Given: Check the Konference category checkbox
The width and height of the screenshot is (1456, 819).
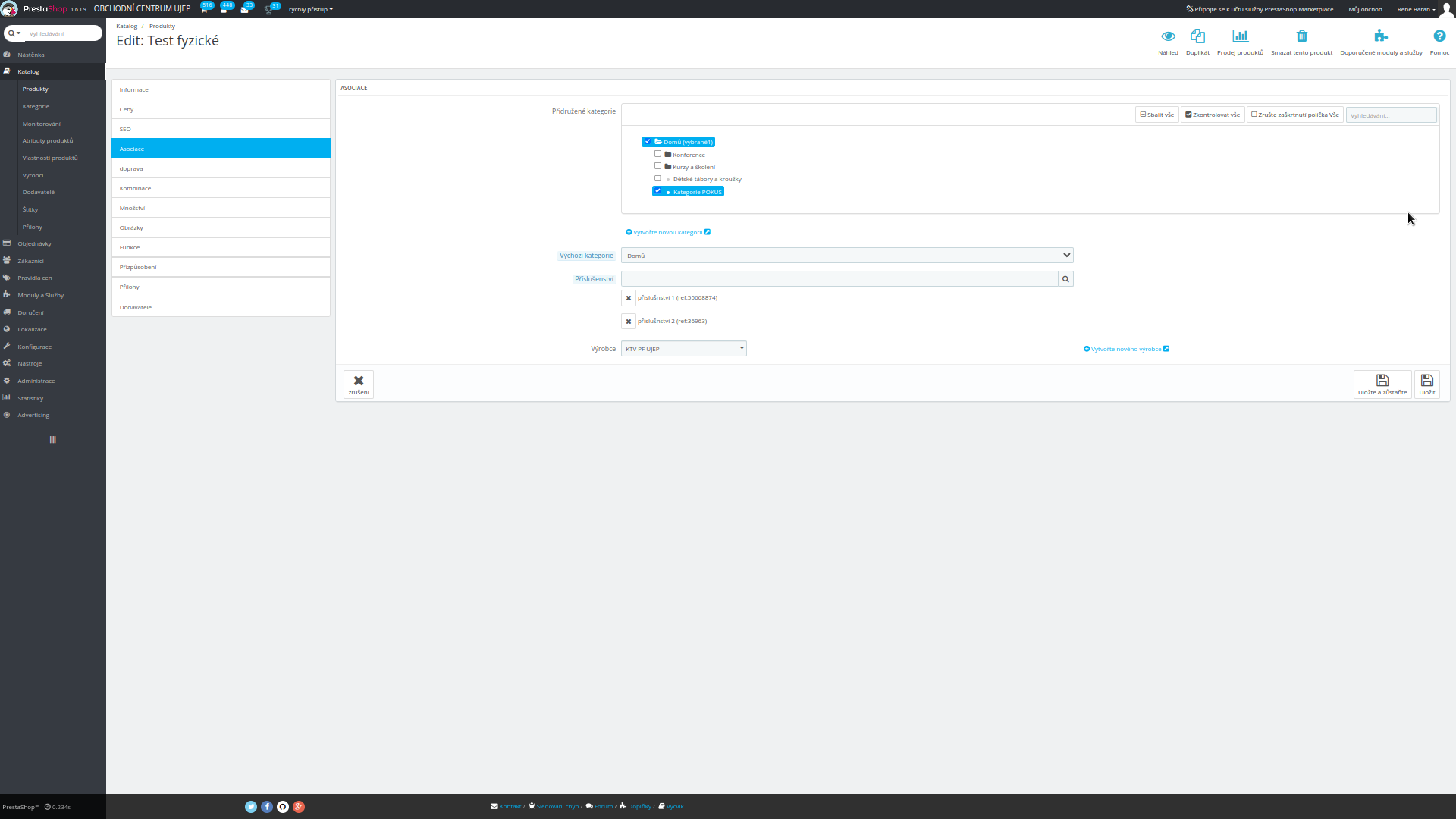Looking at the screenshot, I should click(657, 154).
